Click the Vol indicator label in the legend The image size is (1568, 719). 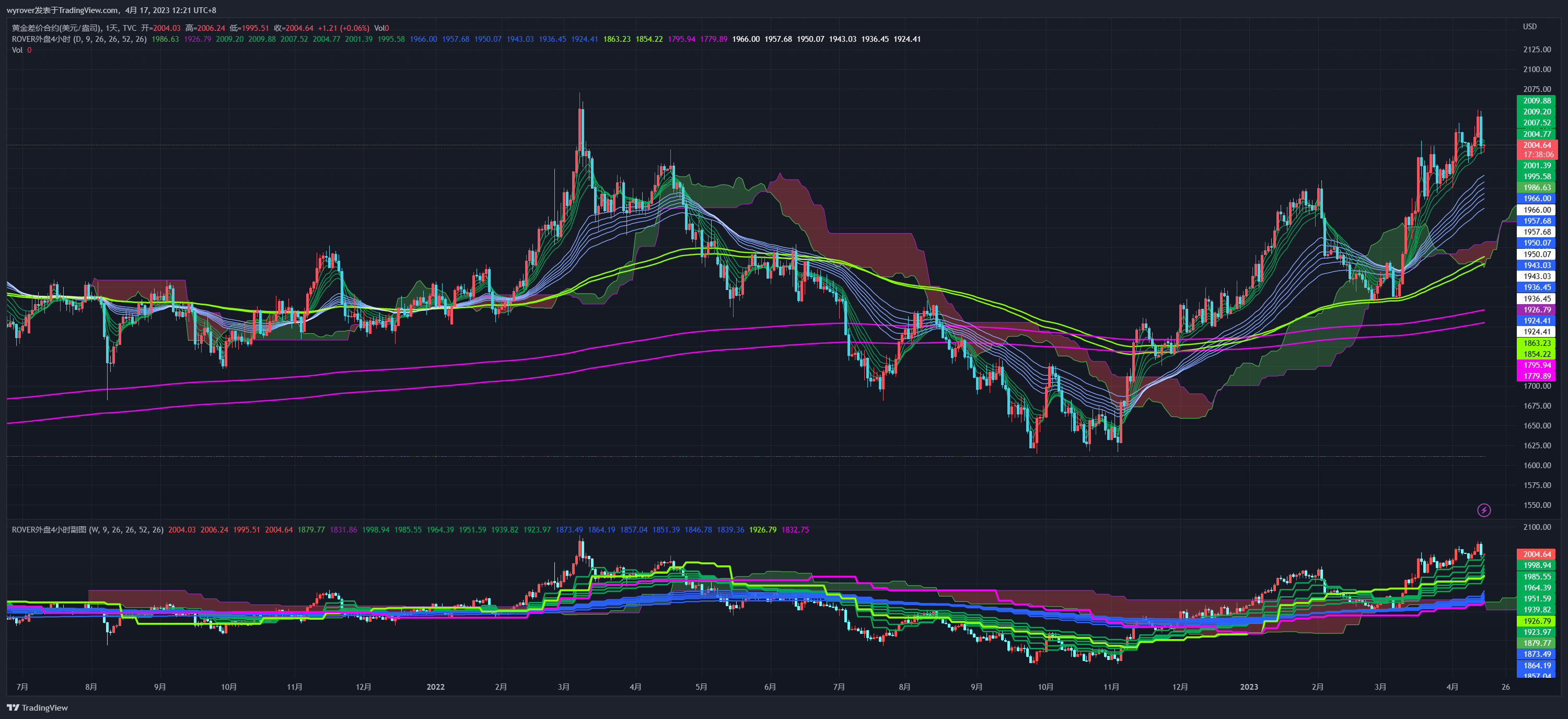[17, 50]
